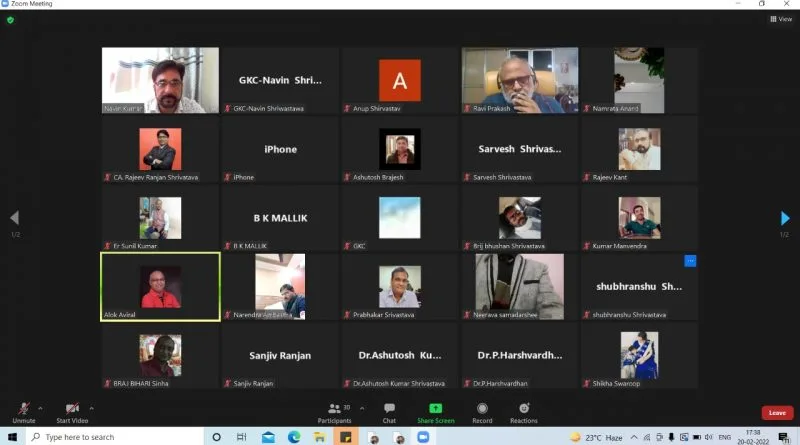Start recording with the Record button
The height and width of the screenshot is (445, 800).
point(482,409)
